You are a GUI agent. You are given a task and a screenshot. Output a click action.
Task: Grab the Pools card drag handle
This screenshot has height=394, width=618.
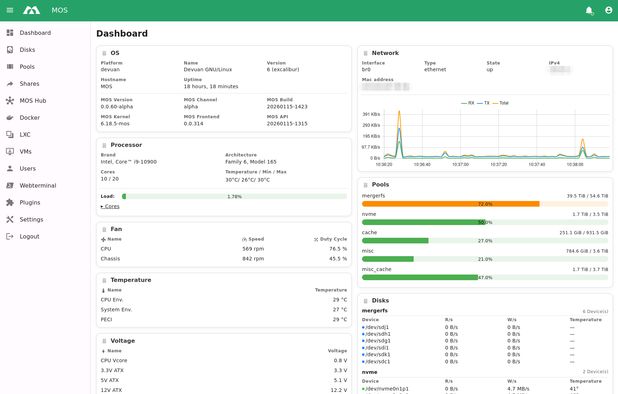[x=365, y=185]
